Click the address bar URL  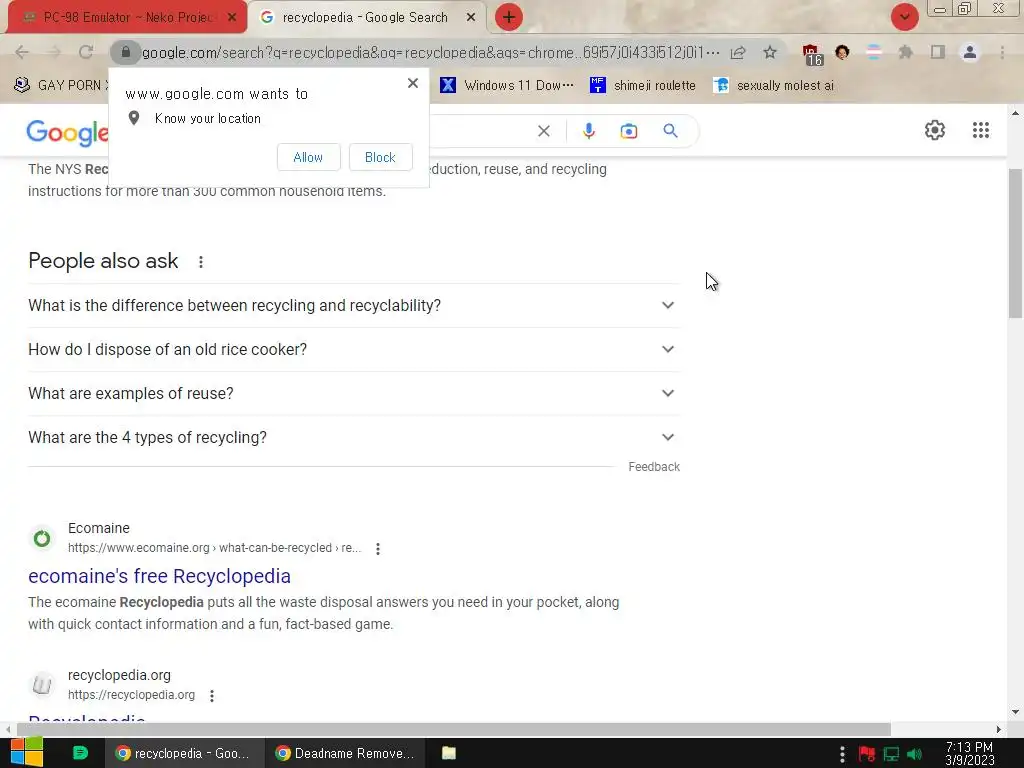pos(430,52)
